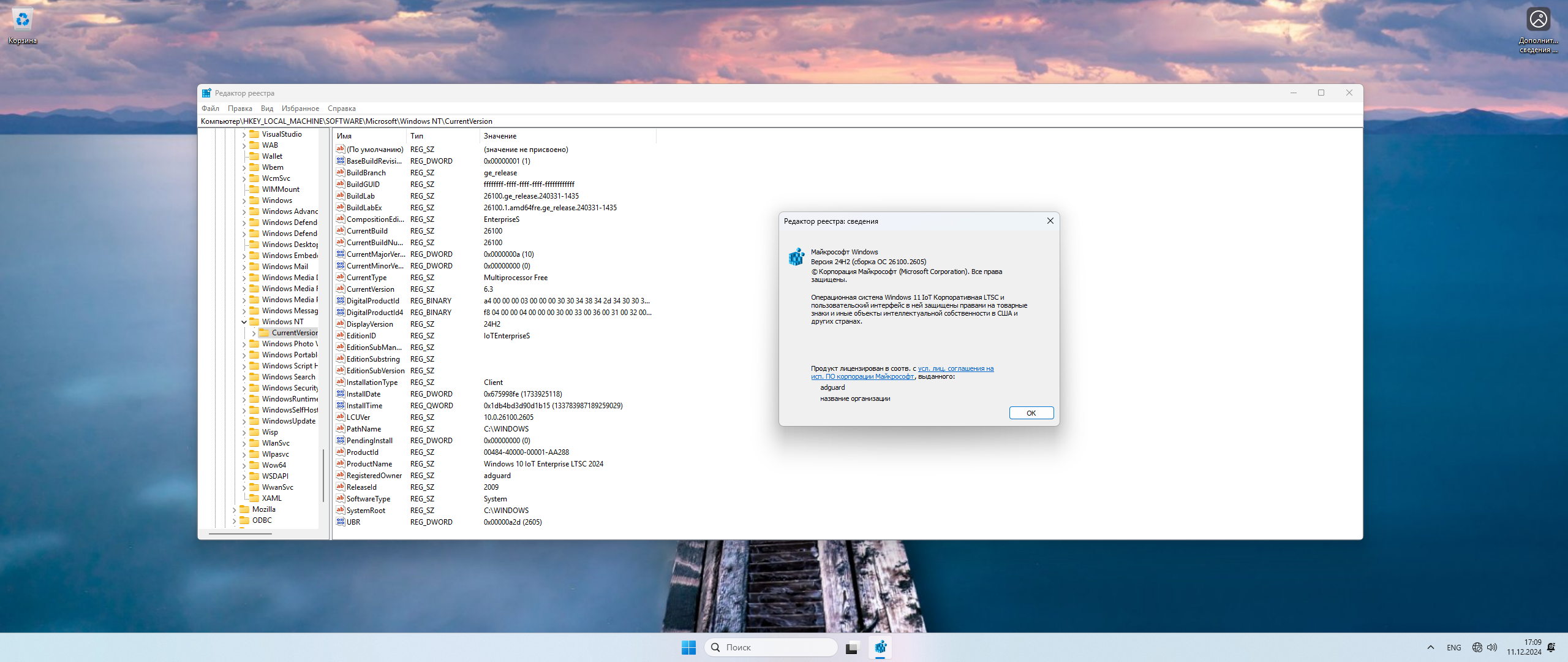
Task: Sort by the Значение column header
Action: coord(568,136)
